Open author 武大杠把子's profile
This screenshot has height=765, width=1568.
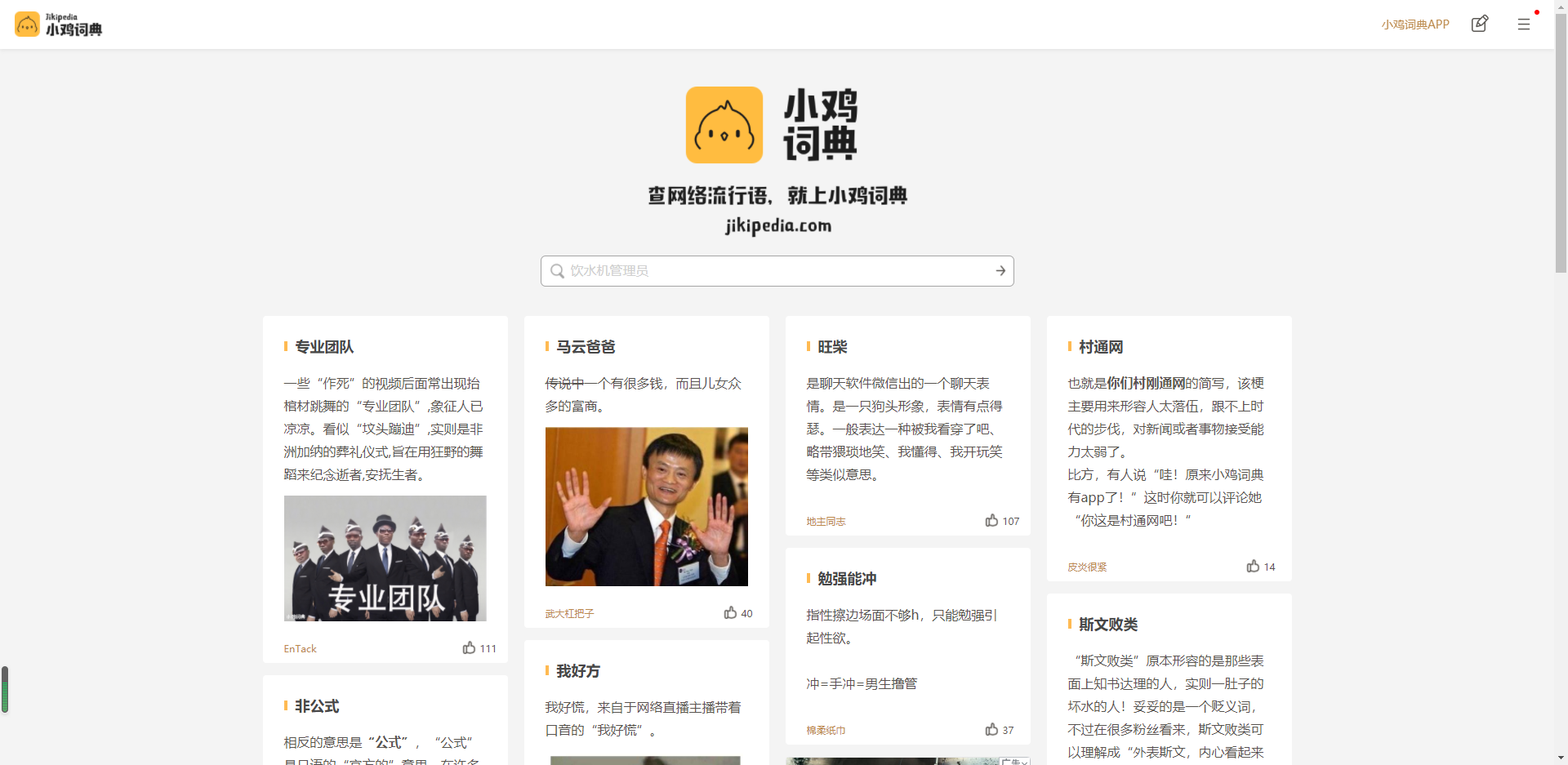coord(569,614)
